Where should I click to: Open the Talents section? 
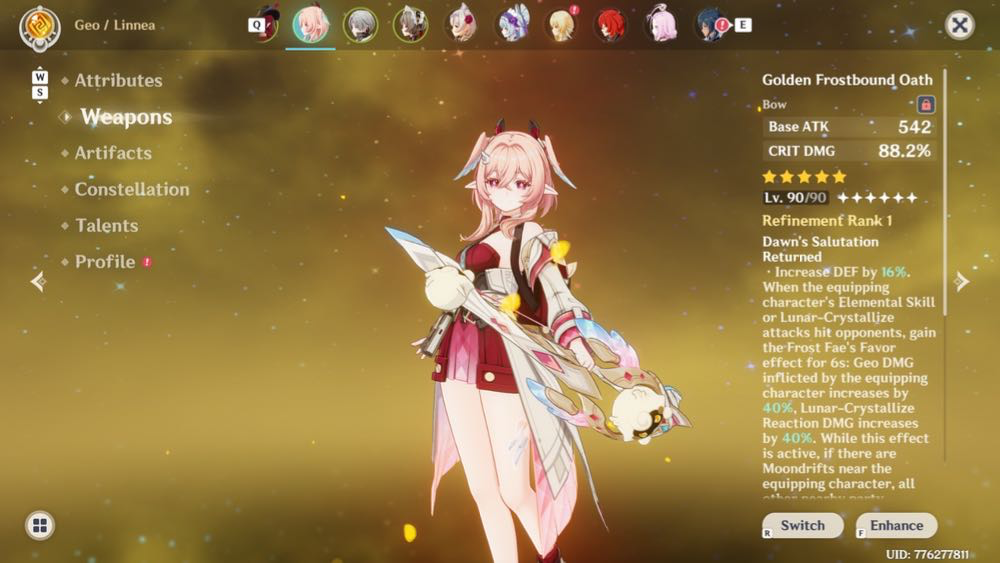click(x=107, y=226)
